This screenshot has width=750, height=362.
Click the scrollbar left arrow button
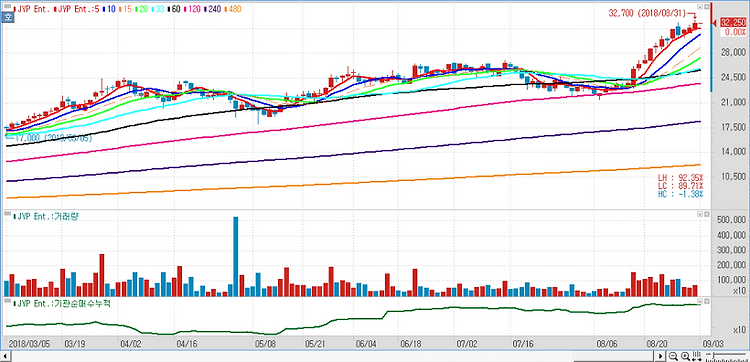click(x=5, y=356)
